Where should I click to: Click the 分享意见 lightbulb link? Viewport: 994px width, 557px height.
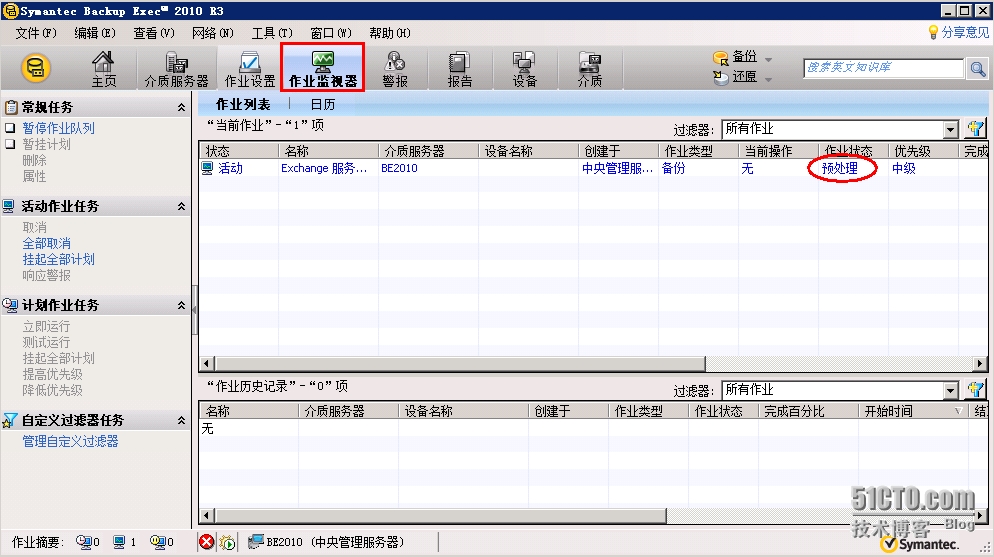(958, 32)
